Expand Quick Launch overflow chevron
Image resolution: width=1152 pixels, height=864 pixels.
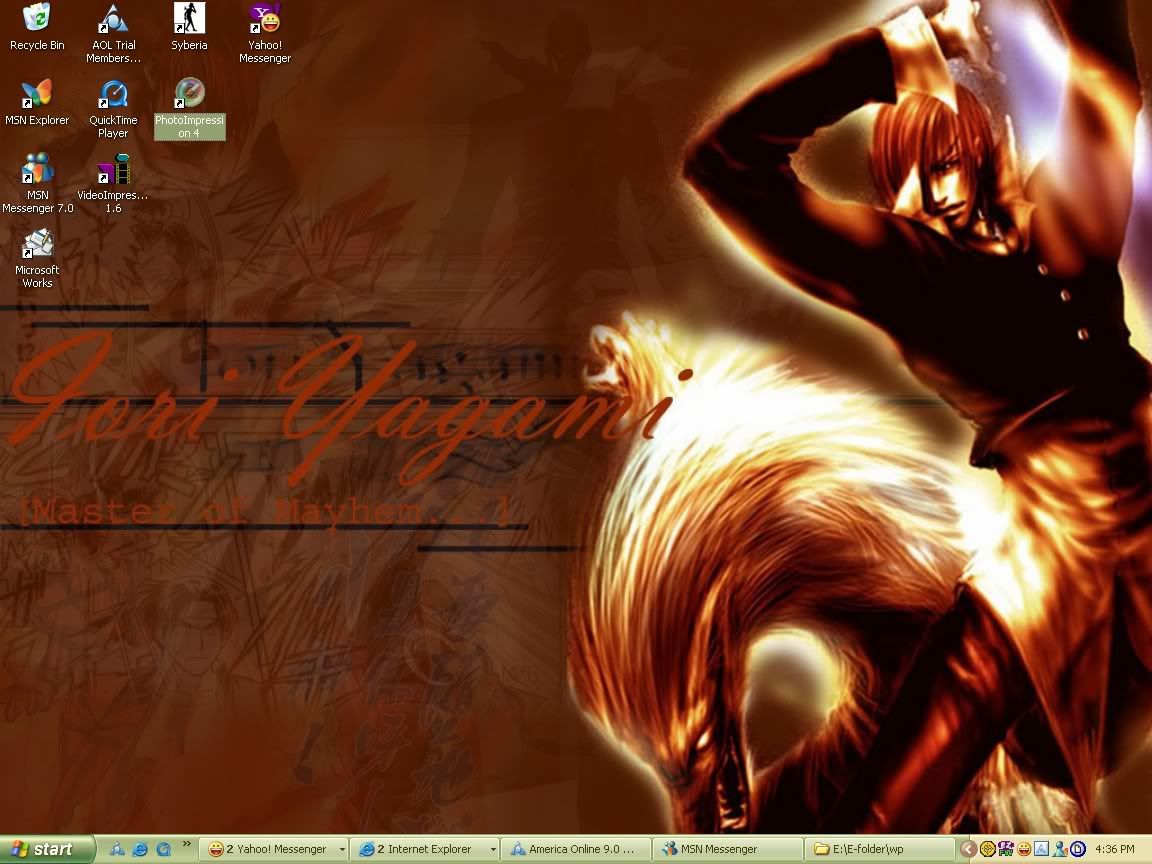point(187,843)
